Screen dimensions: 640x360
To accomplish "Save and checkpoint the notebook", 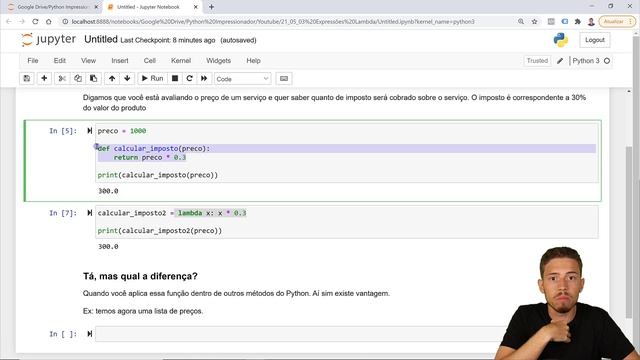I will tap(27, 78).
